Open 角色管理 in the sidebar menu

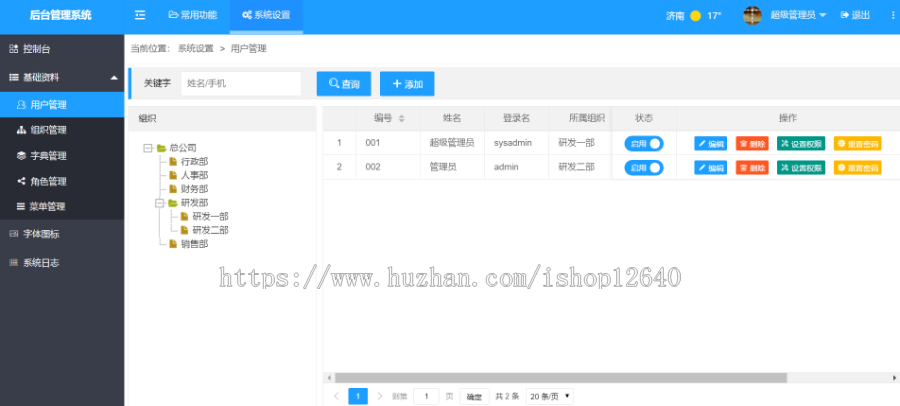coord(47,181)
